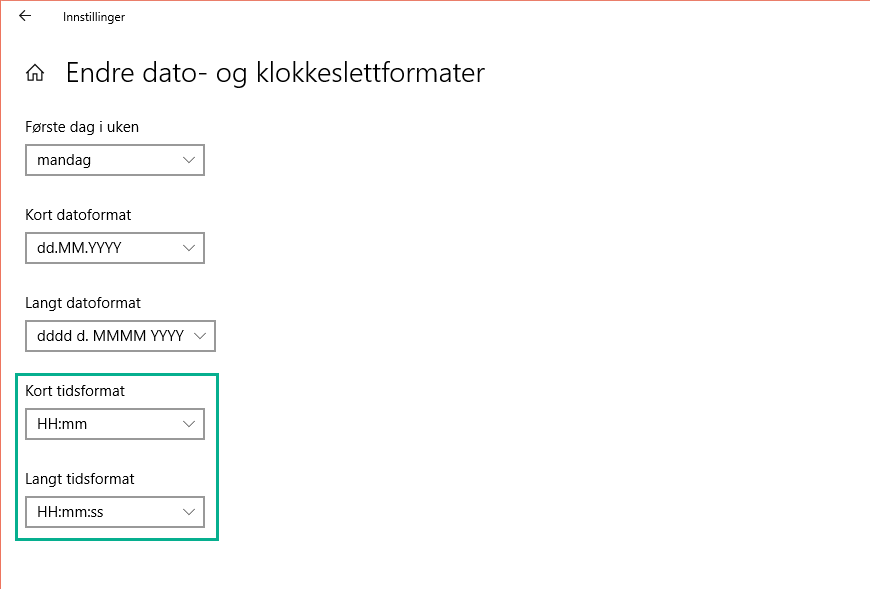Click the Langt tidsformat label
The width and height of the screenshot is (870, 589).
pyautogui.click(x=80, y=479)
